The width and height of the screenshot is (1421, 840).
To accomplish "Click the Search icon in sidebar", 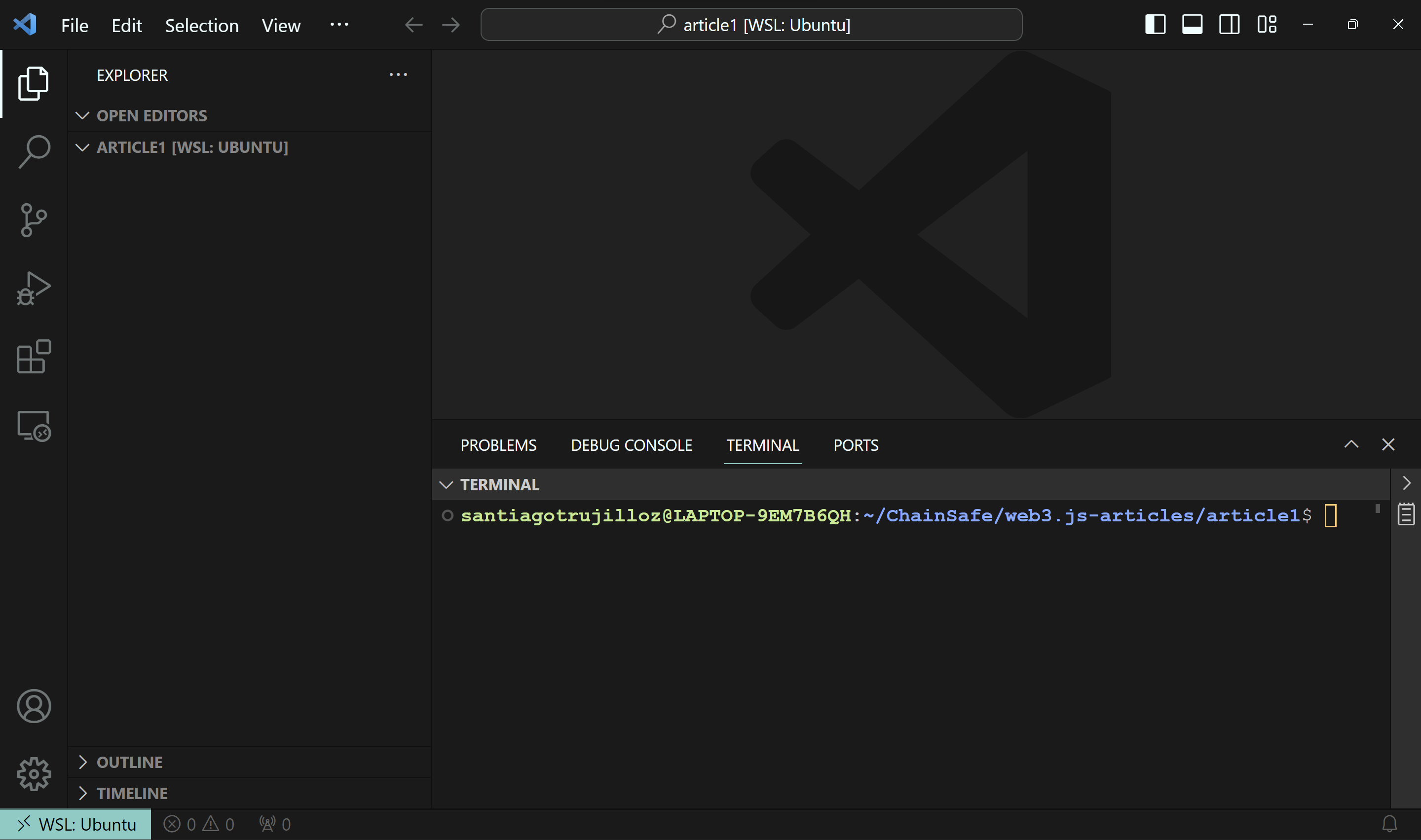I will (33, 151).
